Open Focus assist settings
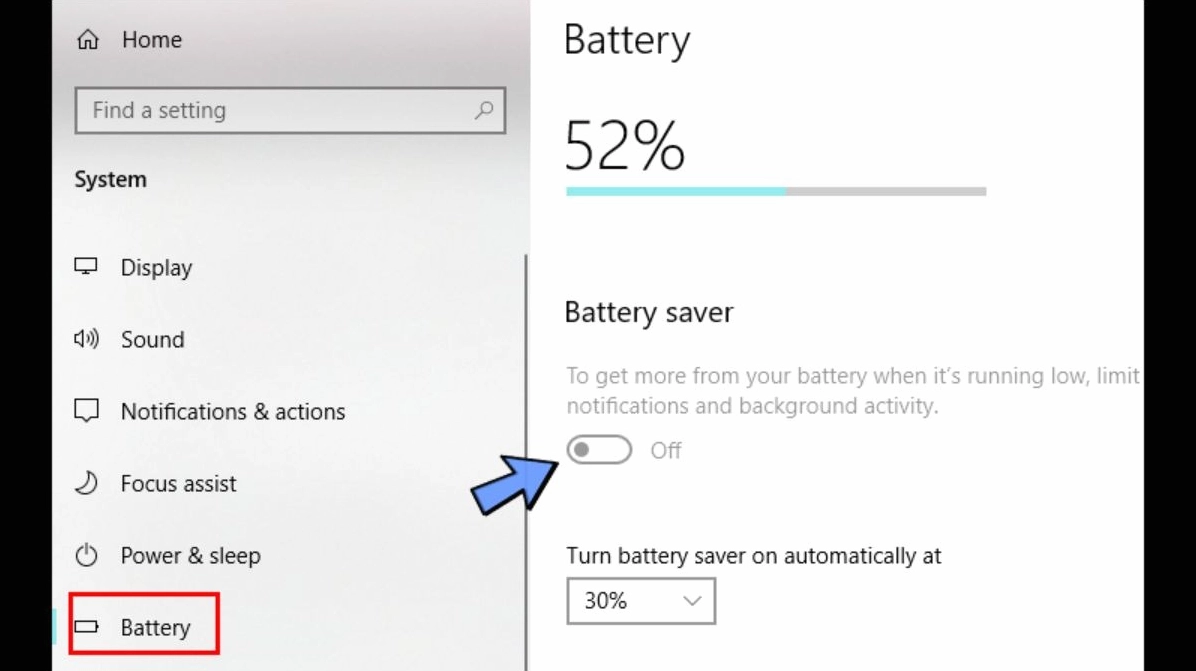Screen dimensions: 1196x671 pos(178,483)
